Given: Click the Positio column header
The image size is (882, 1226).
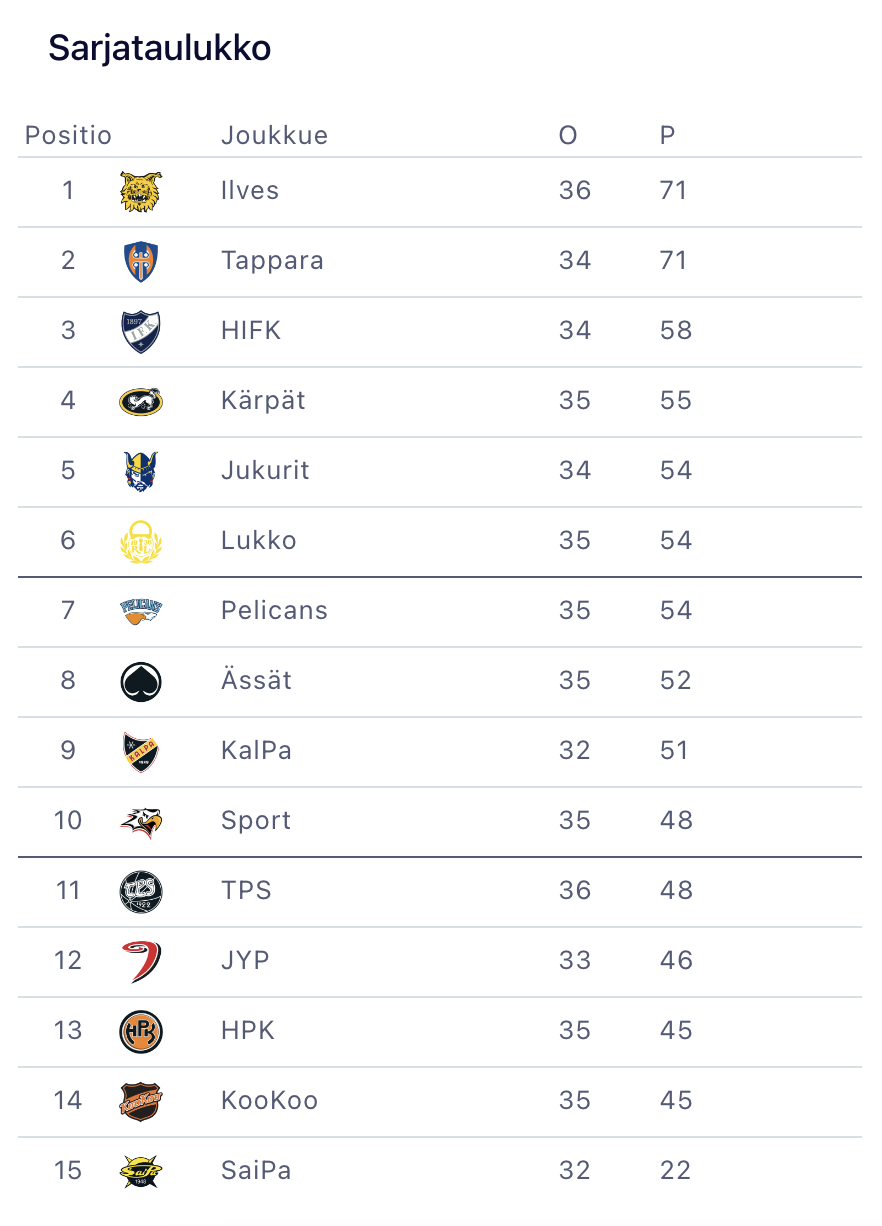Looking at the screenshot, I should click(68, 135).
